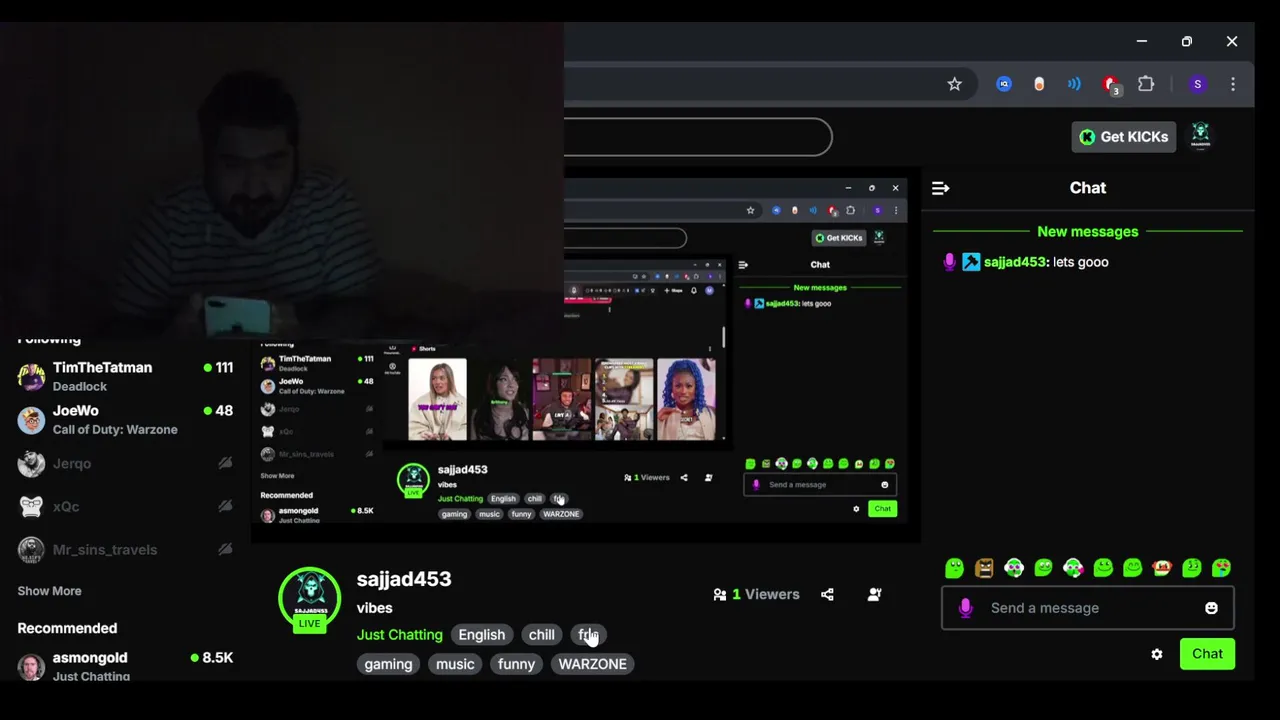
Task: Select the funny tag
Action: [x=516, y=664]
